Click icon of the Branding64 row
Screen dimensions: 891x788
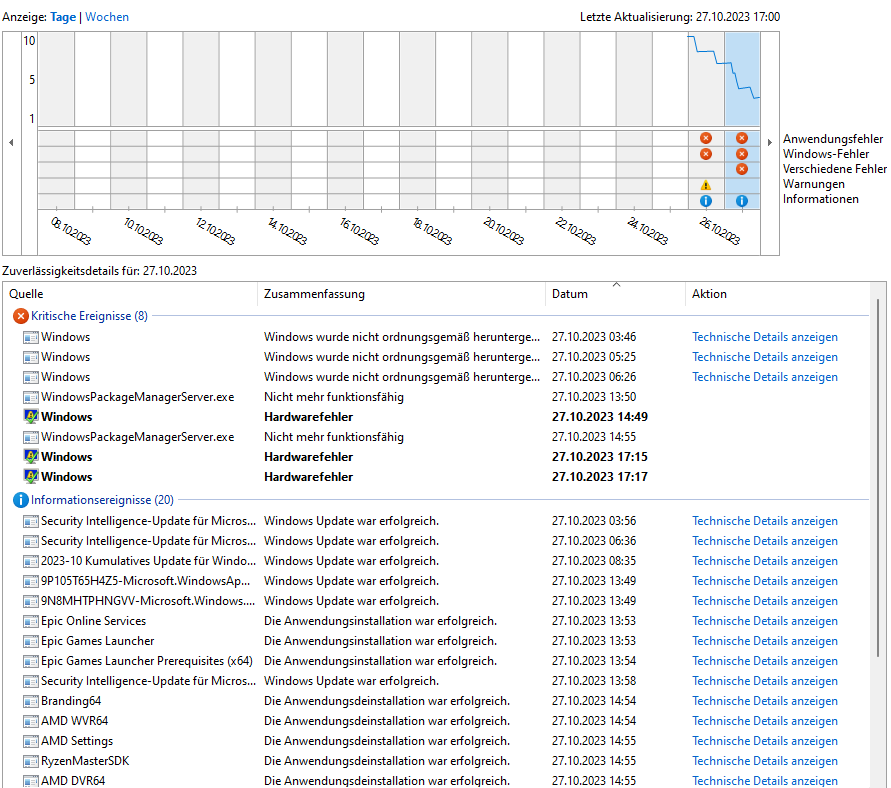(31, 701)
